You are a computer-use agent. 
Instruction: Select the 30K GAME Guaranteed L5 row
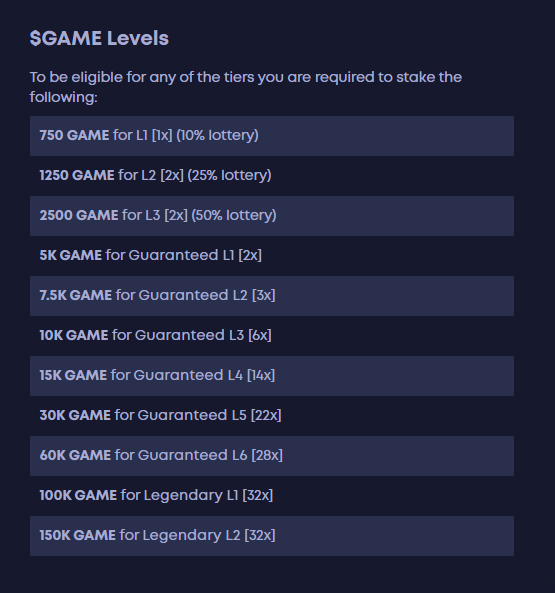pyautogui.click(x=272, y=416)
